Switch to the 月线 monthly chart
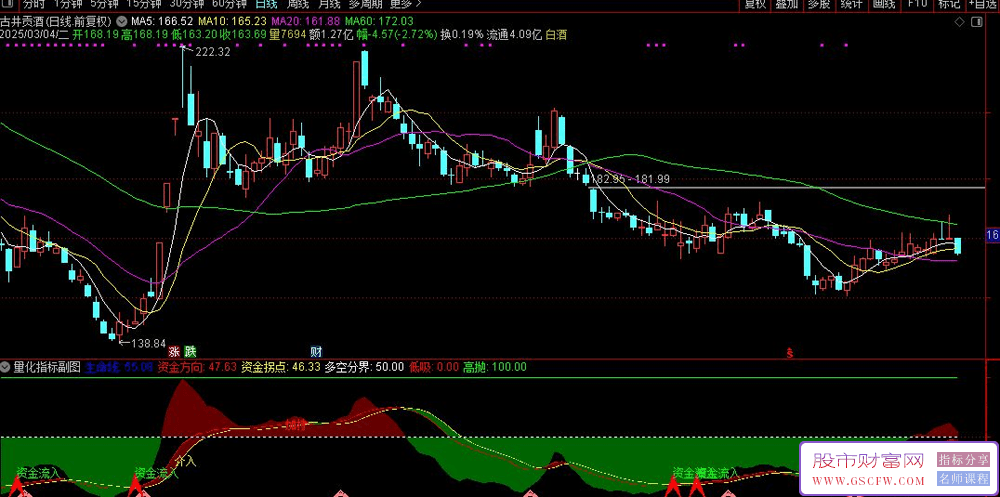Image resolution: width=1000 pixels, height=497 pixels. tap(329, 4)
